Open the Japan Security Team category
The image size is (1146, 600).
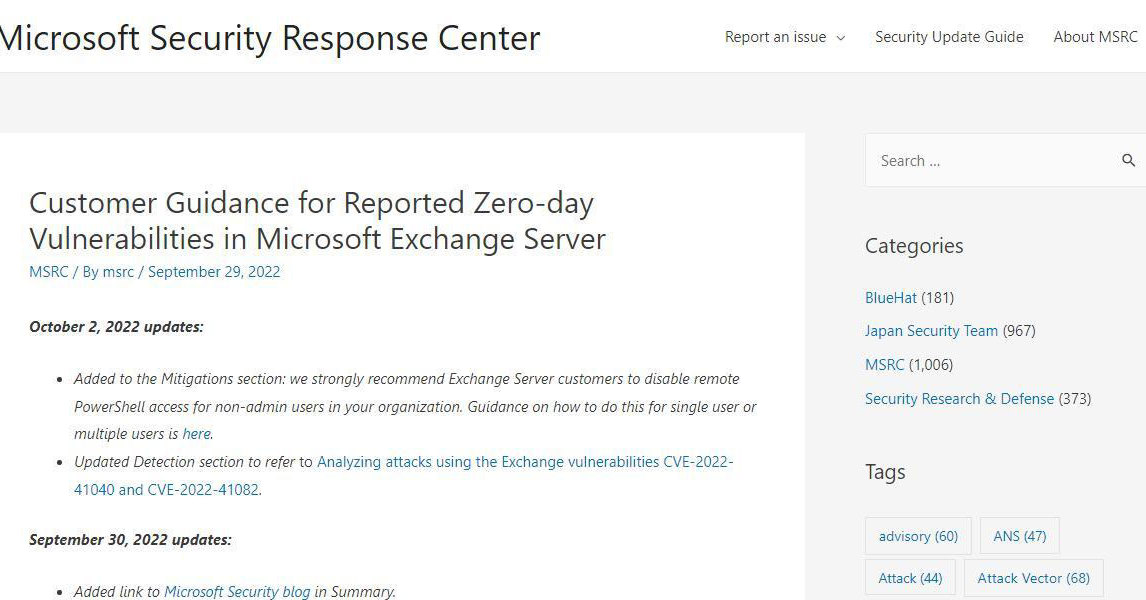click(931, 331)
